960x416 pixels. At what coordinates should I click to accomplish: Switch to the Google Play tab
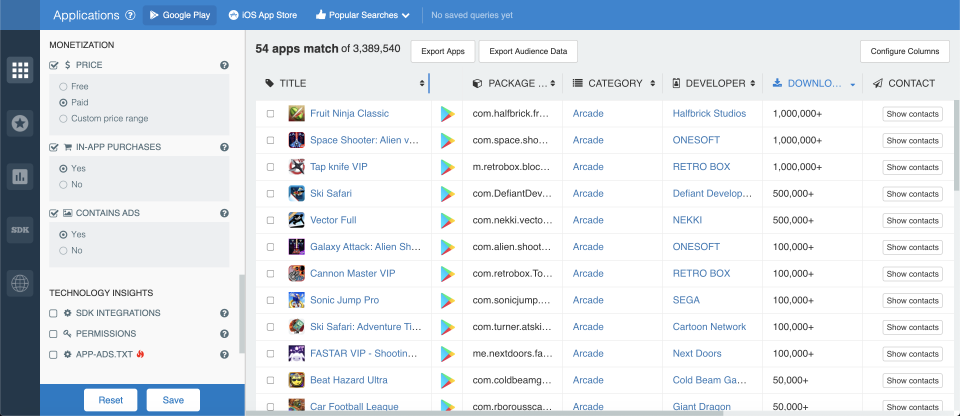point(180,15)
